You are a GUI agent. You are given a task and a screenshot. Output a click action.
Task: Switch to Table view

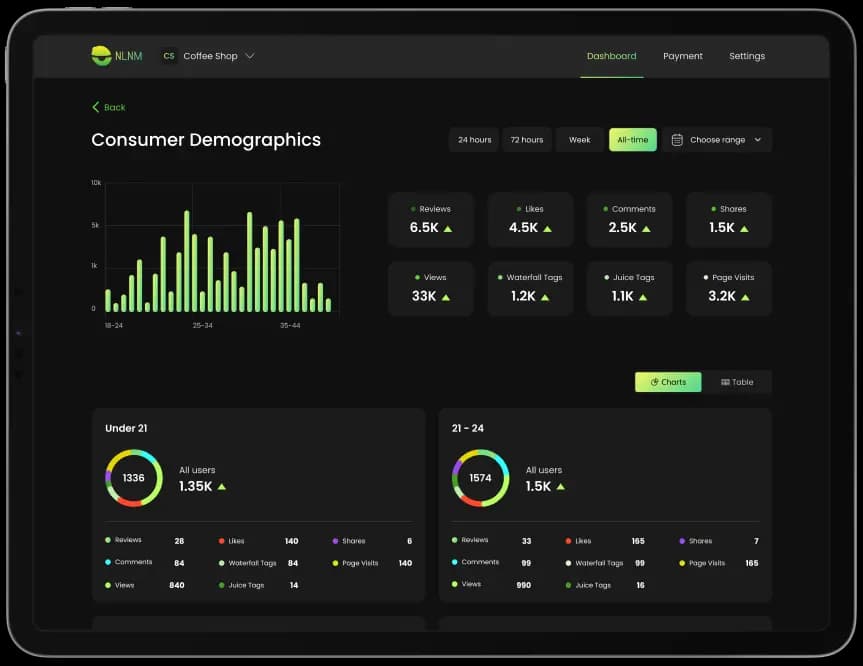click(x=737, y=382)
